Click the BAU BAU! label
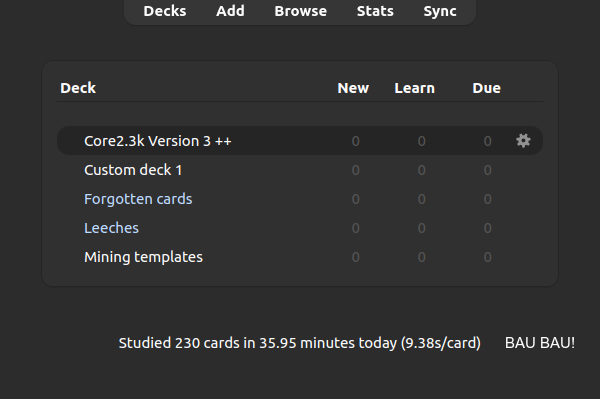Viewport: 600px width, 399px height. point(540,343)
